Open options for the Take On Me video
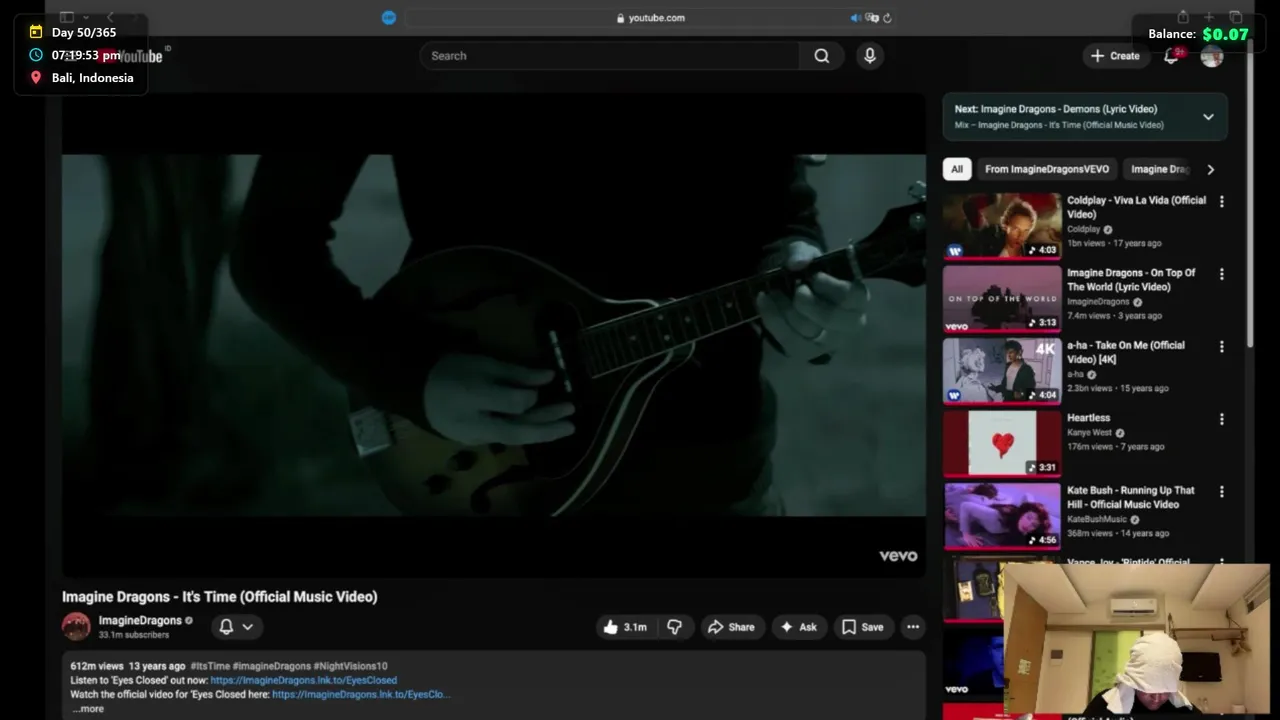This screenshot has height=720, width=1280. click(1221, 347)
